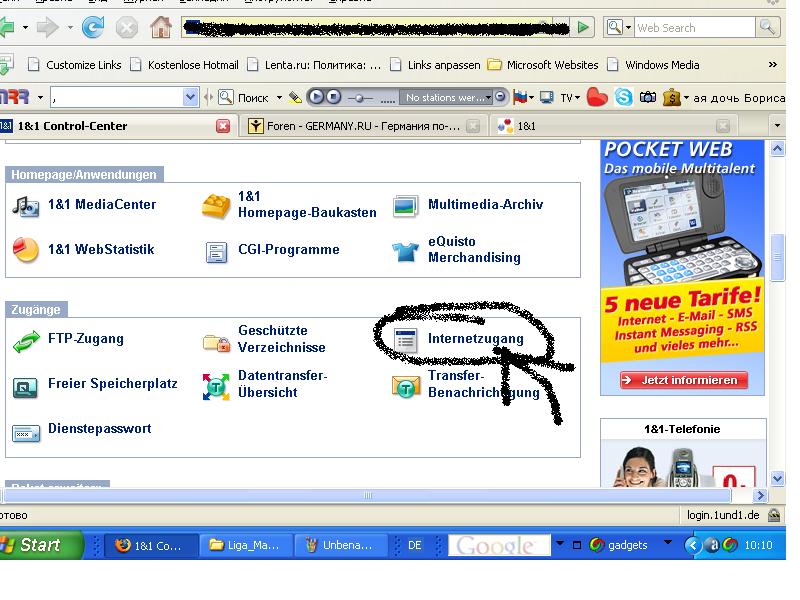Image resolution: width=800 pixels, height=600 pixels.
Task: Open Skype from the toolbar icon
Action: 623,97
